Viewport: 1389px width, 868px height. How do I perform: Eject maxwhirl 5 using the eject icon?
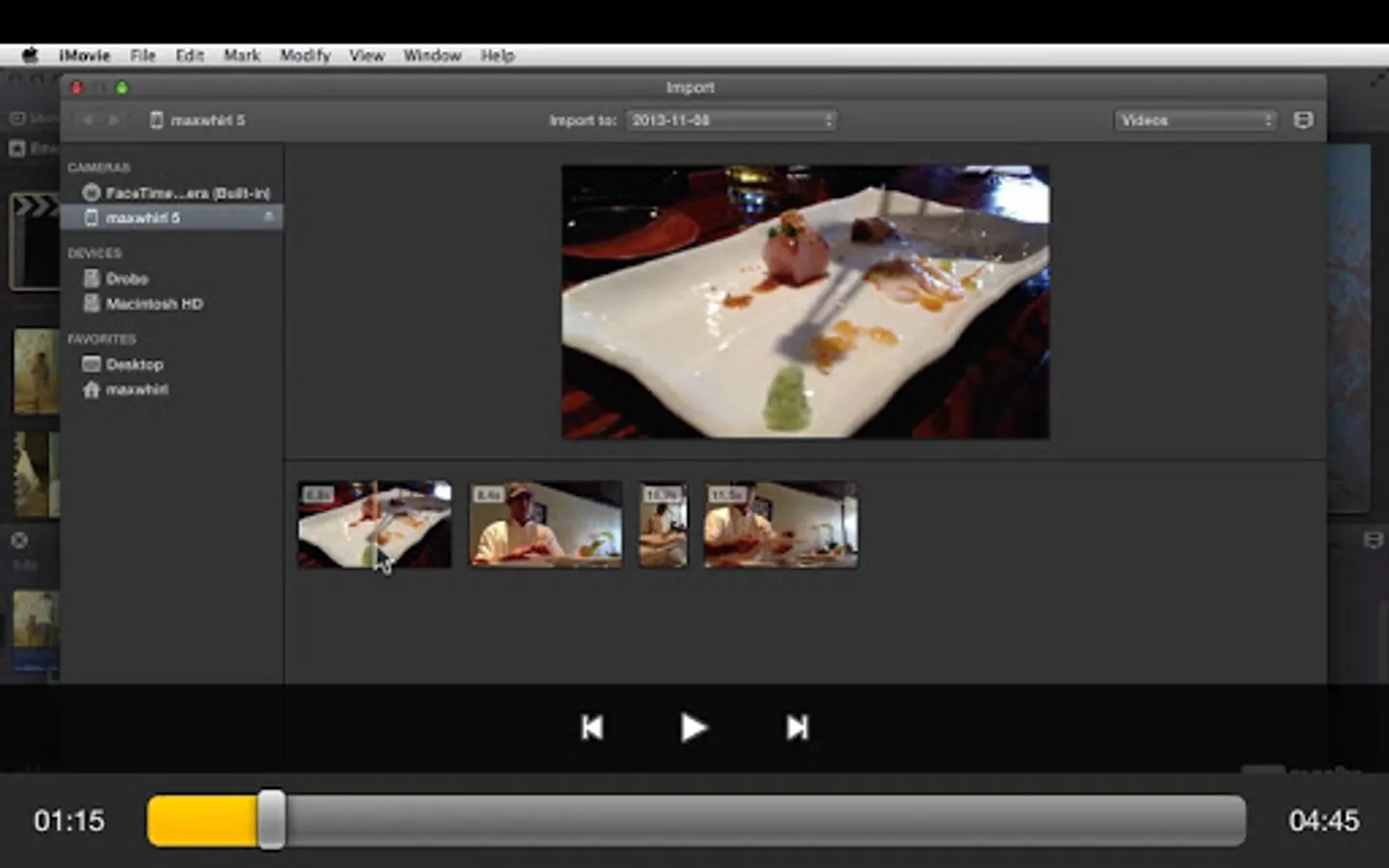click(x=268, y=218)
